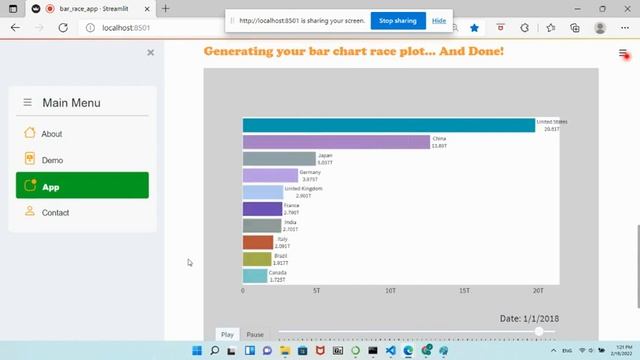This screenshot has height=360, width=640.
Task: Click the Demo page icon
Action: pyautogui.click(x=30, y=158)
